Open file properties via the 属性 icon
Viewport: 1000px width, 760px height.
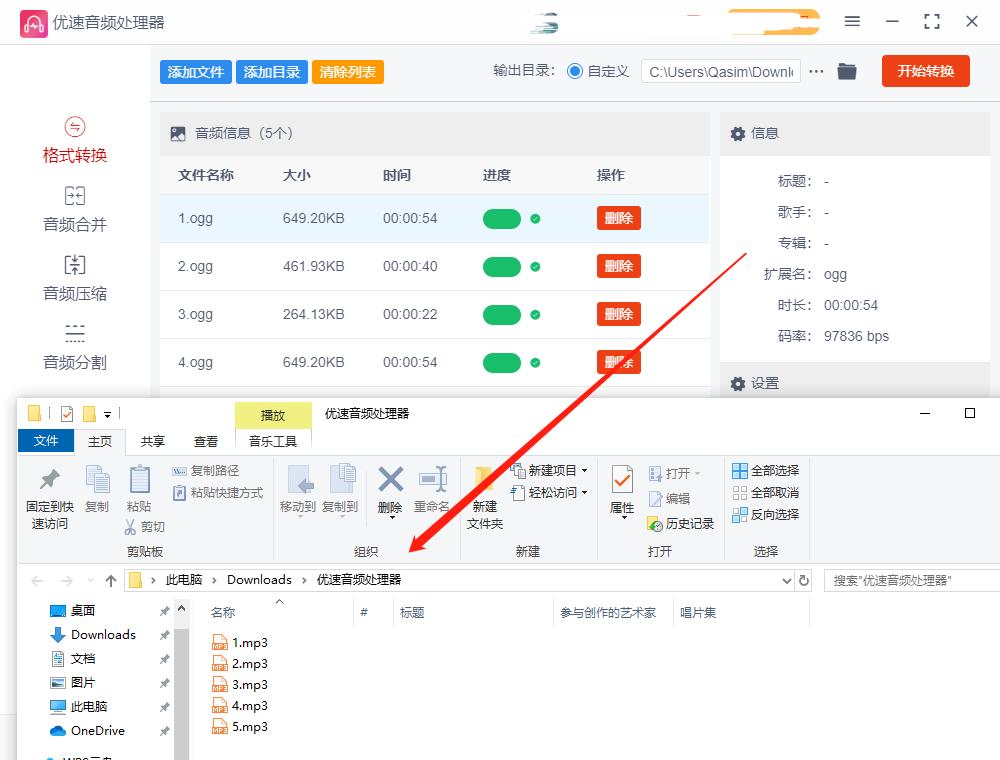[x=622, y=498]
